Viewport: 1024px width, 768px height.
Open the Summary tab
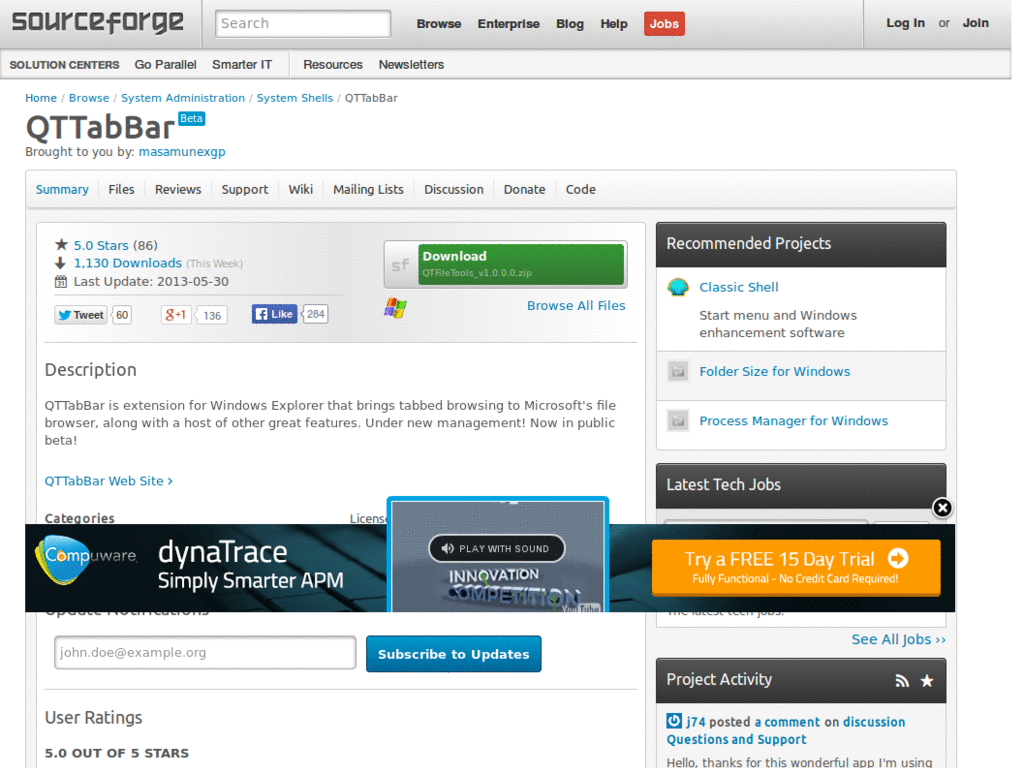pyautogui.click(x=62, y=189)
